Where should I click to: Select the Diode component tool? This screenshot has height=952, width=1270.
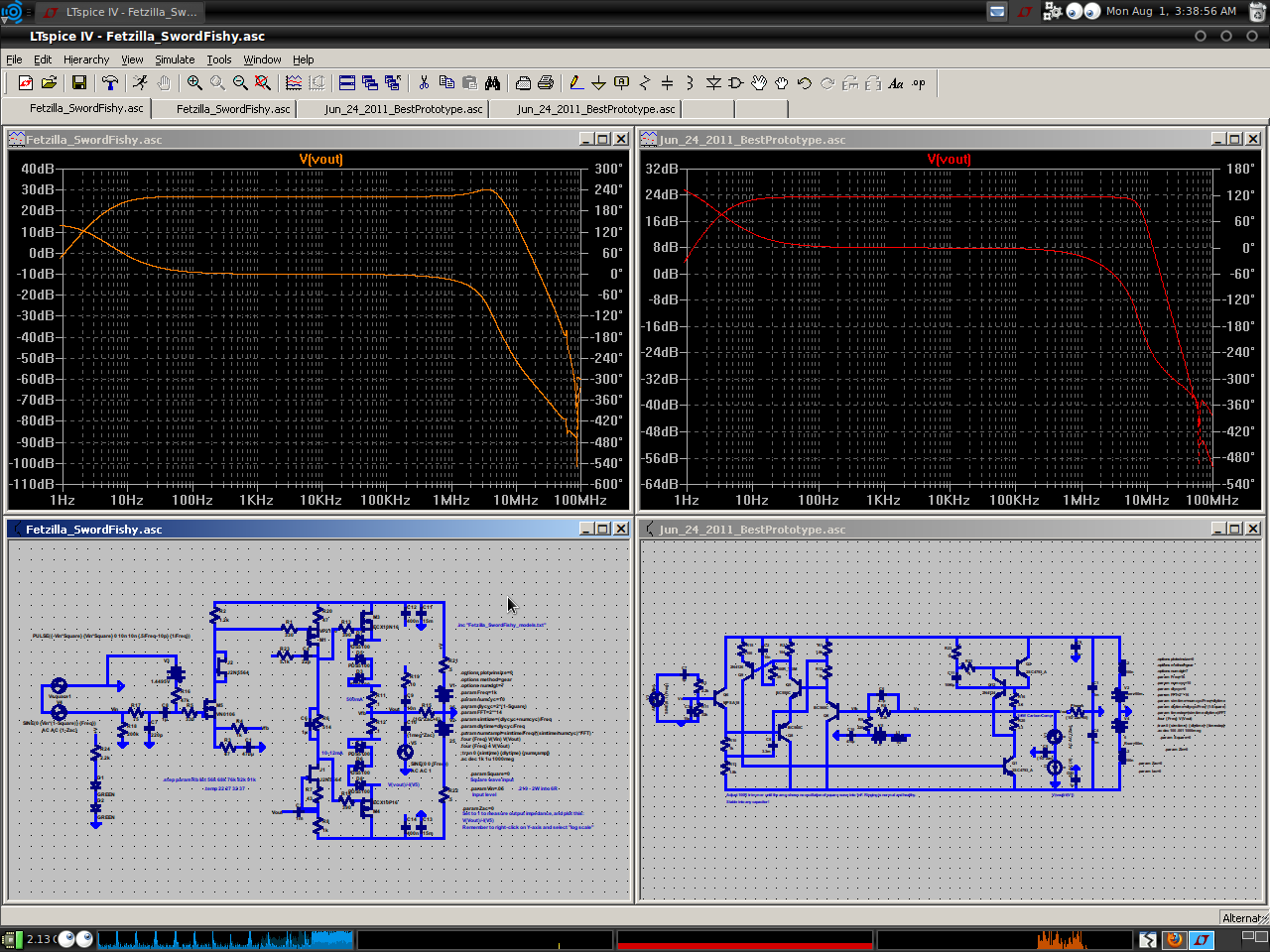pos(712,83)
